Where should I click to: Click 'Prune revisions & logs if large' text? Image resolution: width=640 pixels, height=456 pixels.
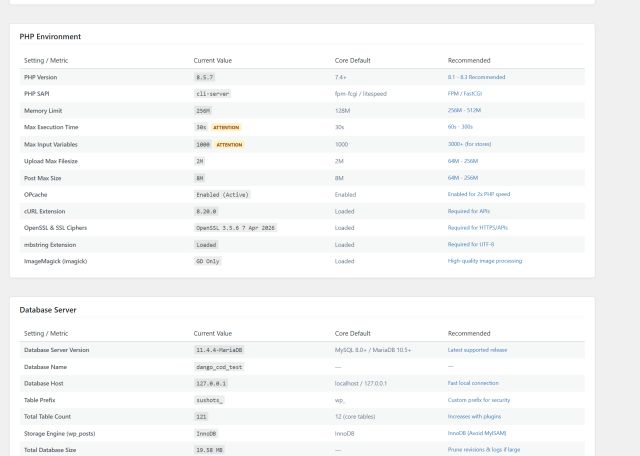tap(484, 449)
